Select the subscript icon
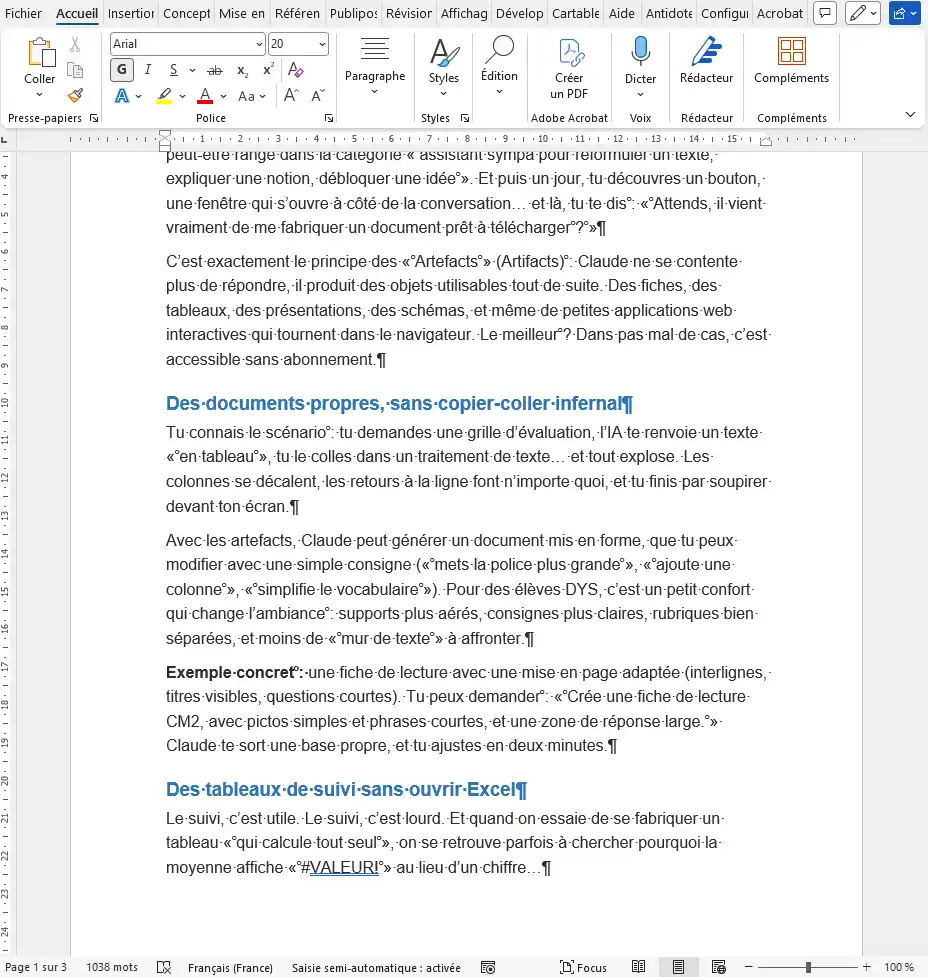Image resolution: width=928 pixels, height=977 pixels. coord(243,70)
